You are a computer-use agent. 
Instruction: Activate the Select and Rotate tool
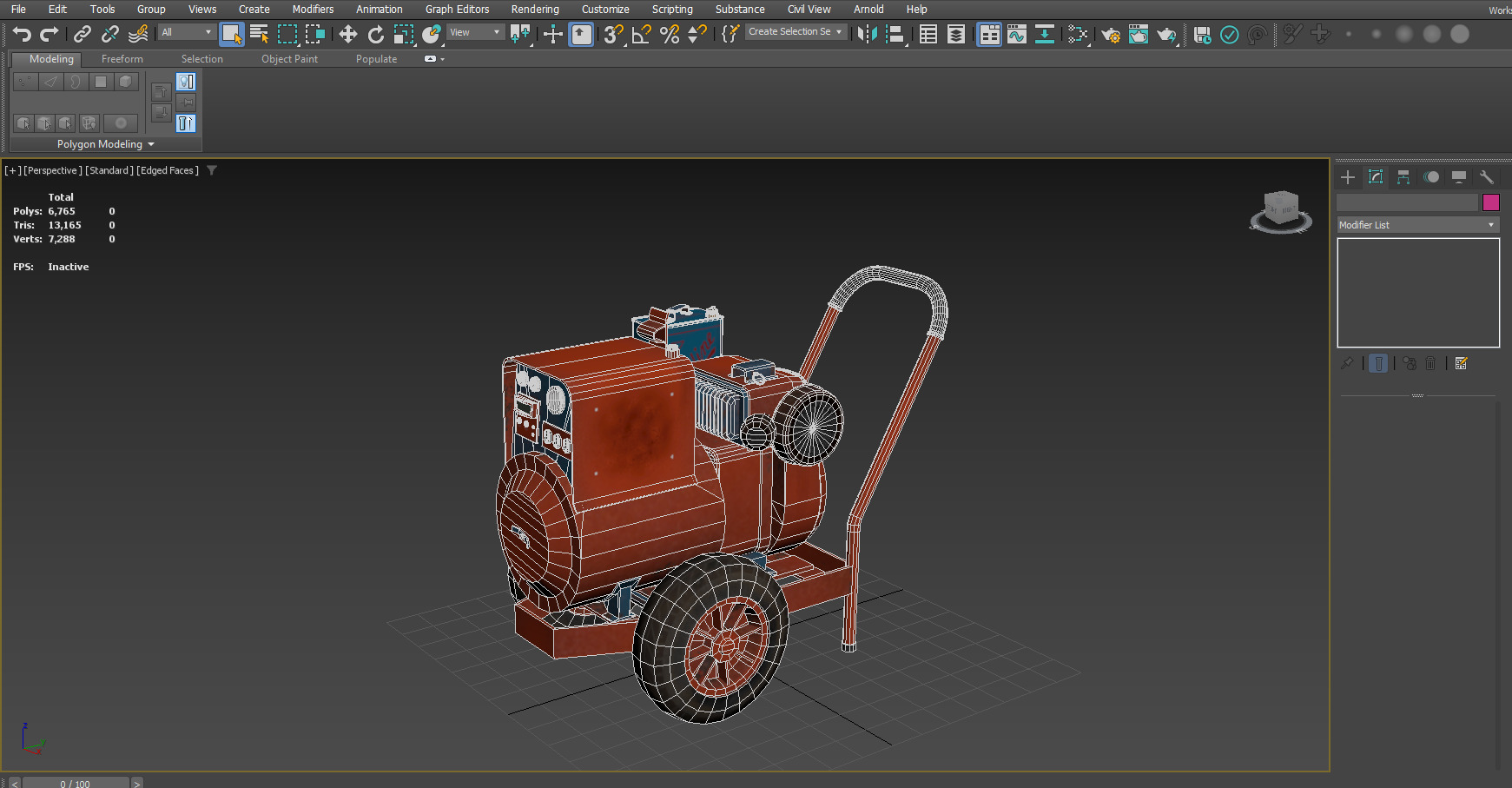(x=375, y=34)
